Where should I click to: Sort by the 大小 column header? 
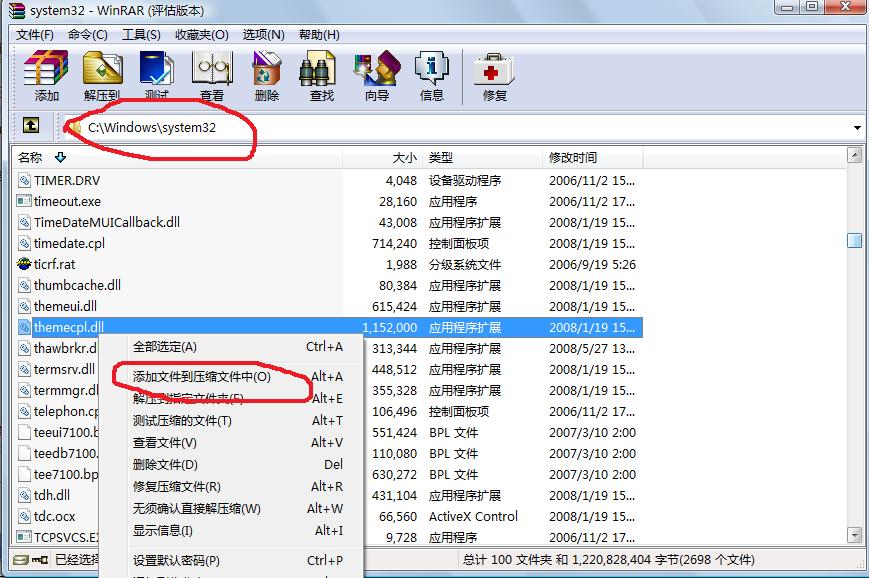pos(382,157)
